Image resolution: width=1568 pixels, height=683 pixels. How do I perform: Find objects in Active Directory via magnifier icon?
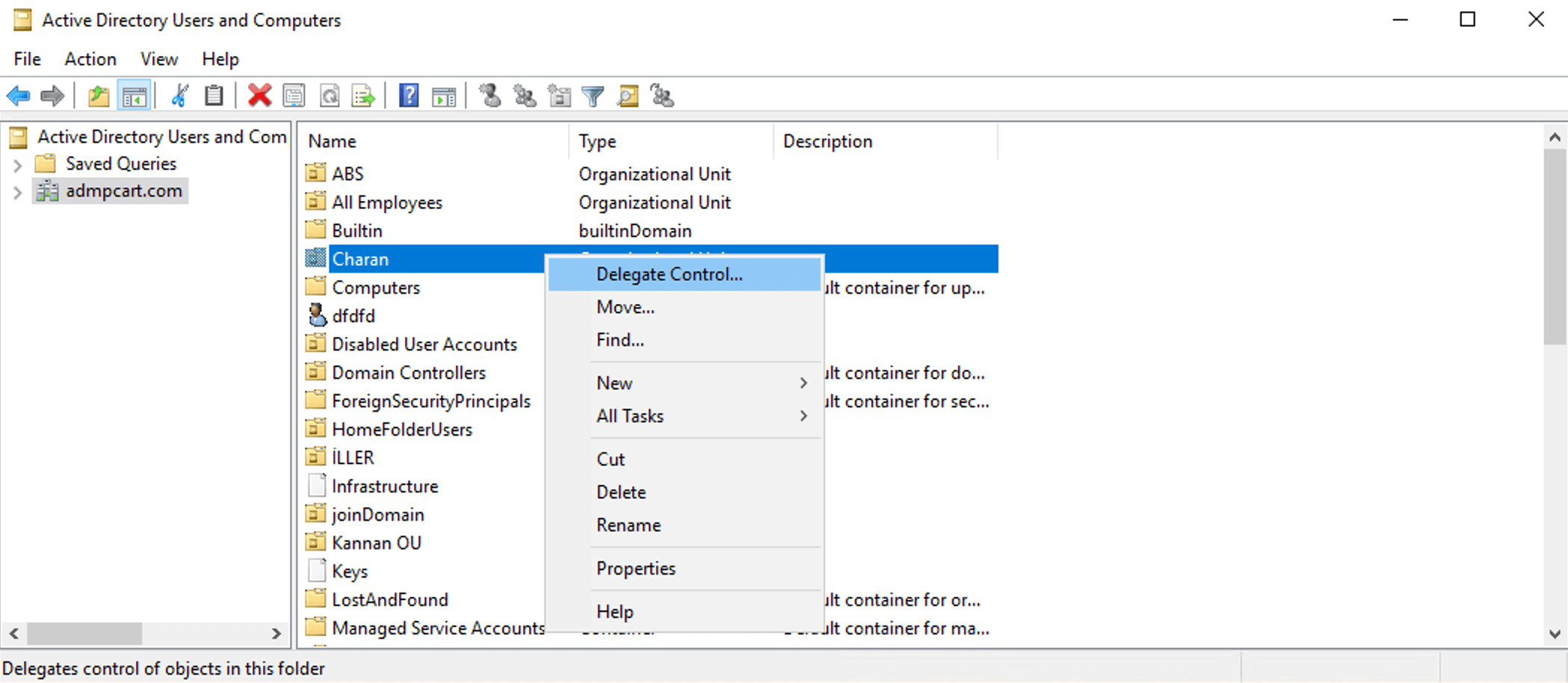(628, 96)
